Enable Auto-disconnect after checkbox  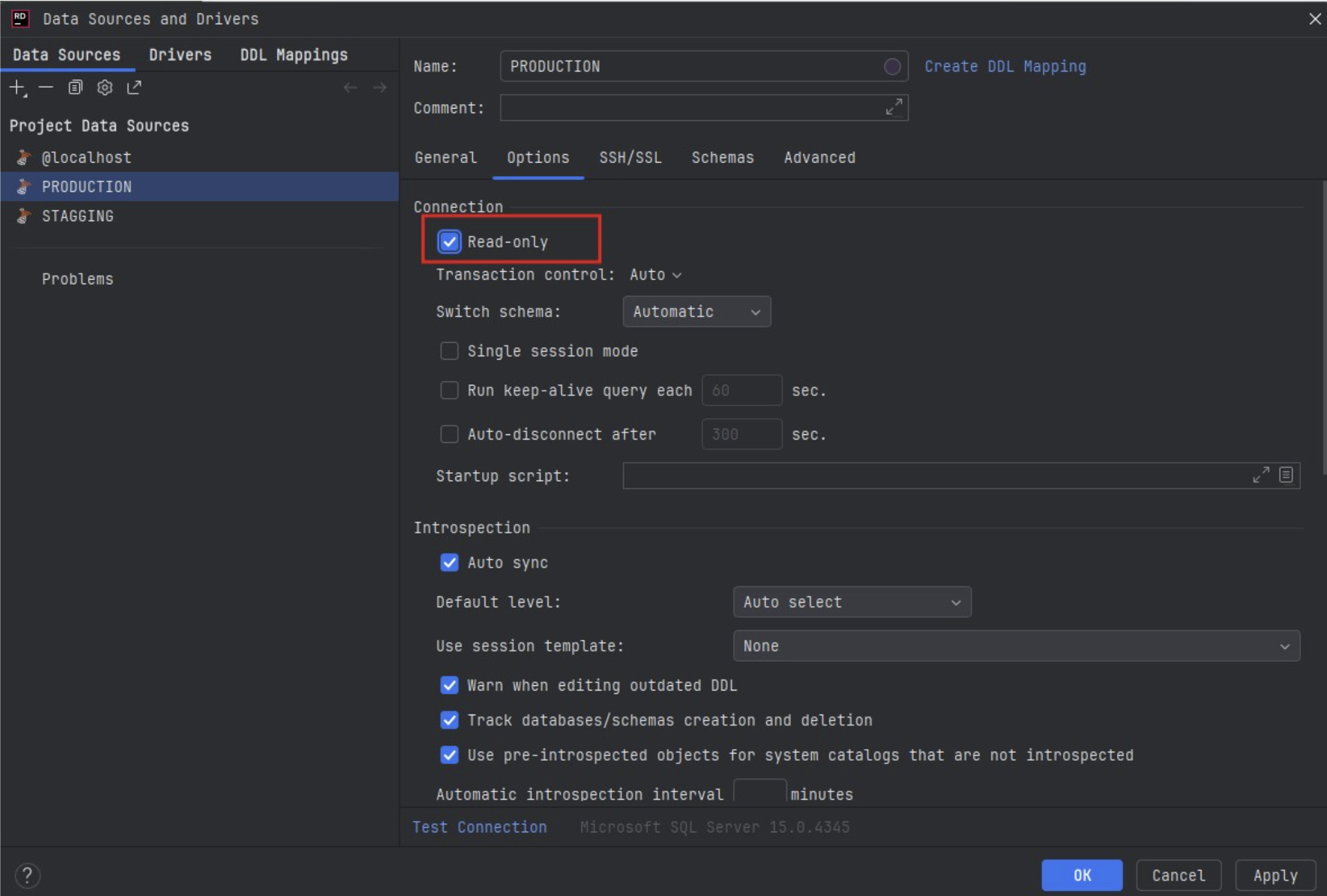(x=449, y=434)
